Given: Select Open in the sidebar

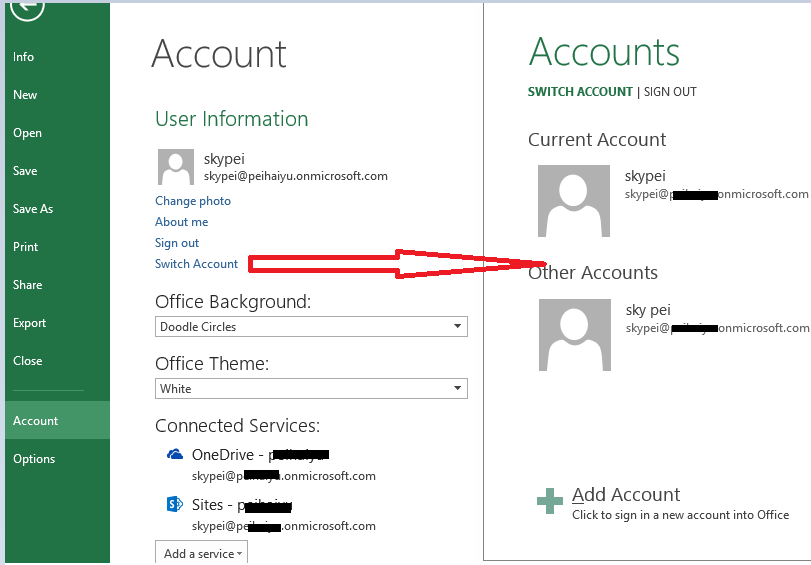Looking at the screenshot, I should pyautogui.click(x=57, y=133).
